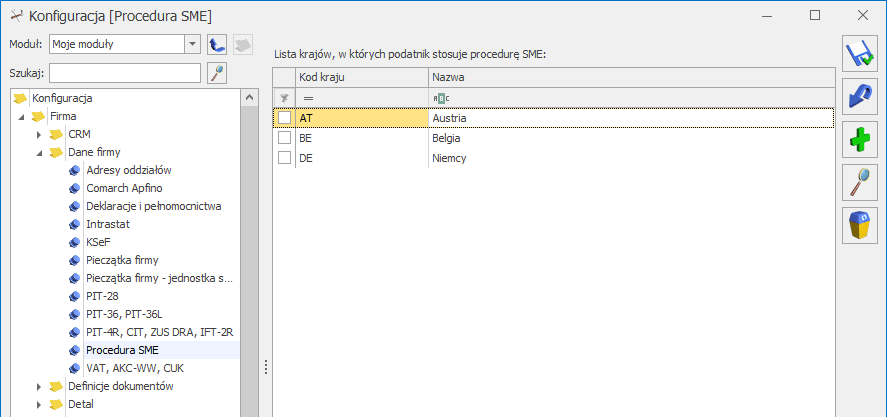This screenshot has width=887, height=417.
Task: Expand the CRM tree node
Action: (x=39, y=135)
